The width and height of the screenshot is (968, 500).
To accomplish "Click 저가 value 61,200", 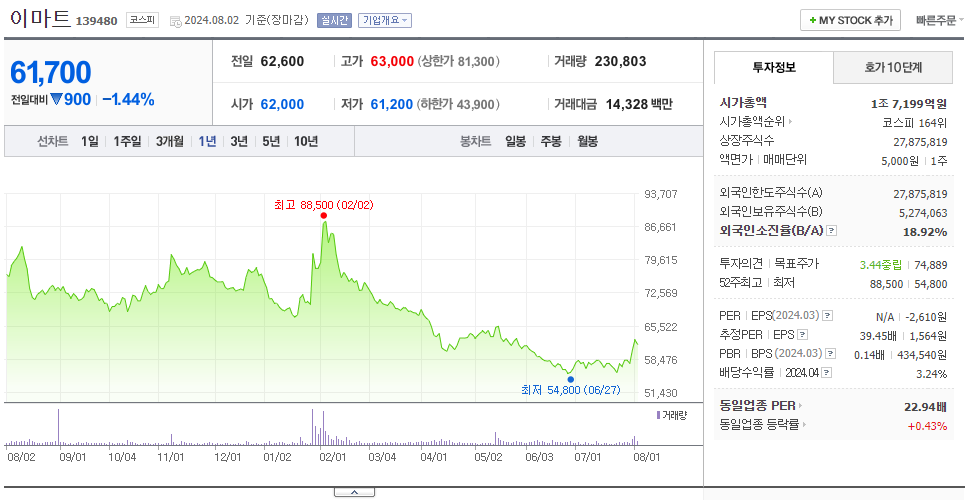I will [391, 104].
